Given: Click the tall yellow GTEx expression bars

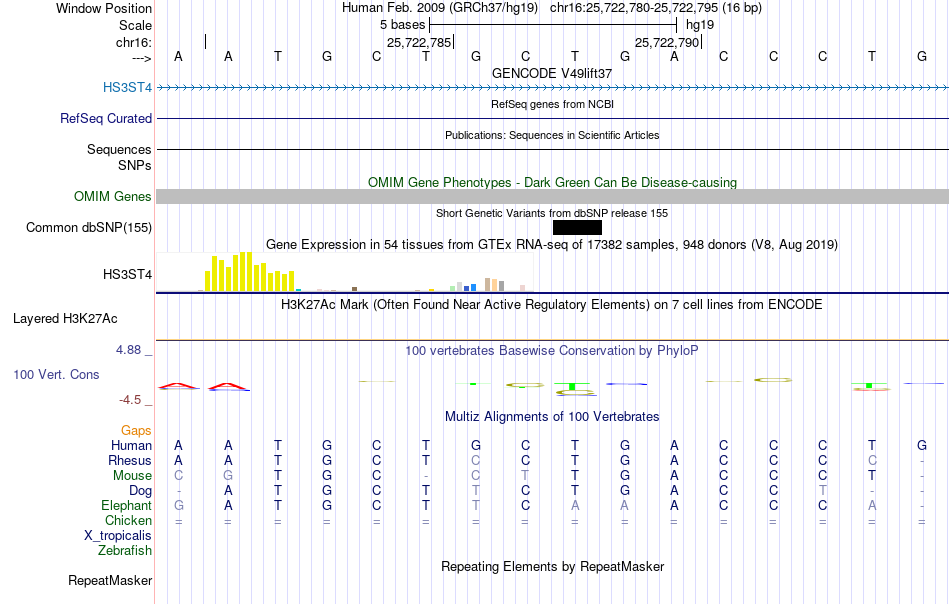Looking at the screenshot, I should [250, 271].
